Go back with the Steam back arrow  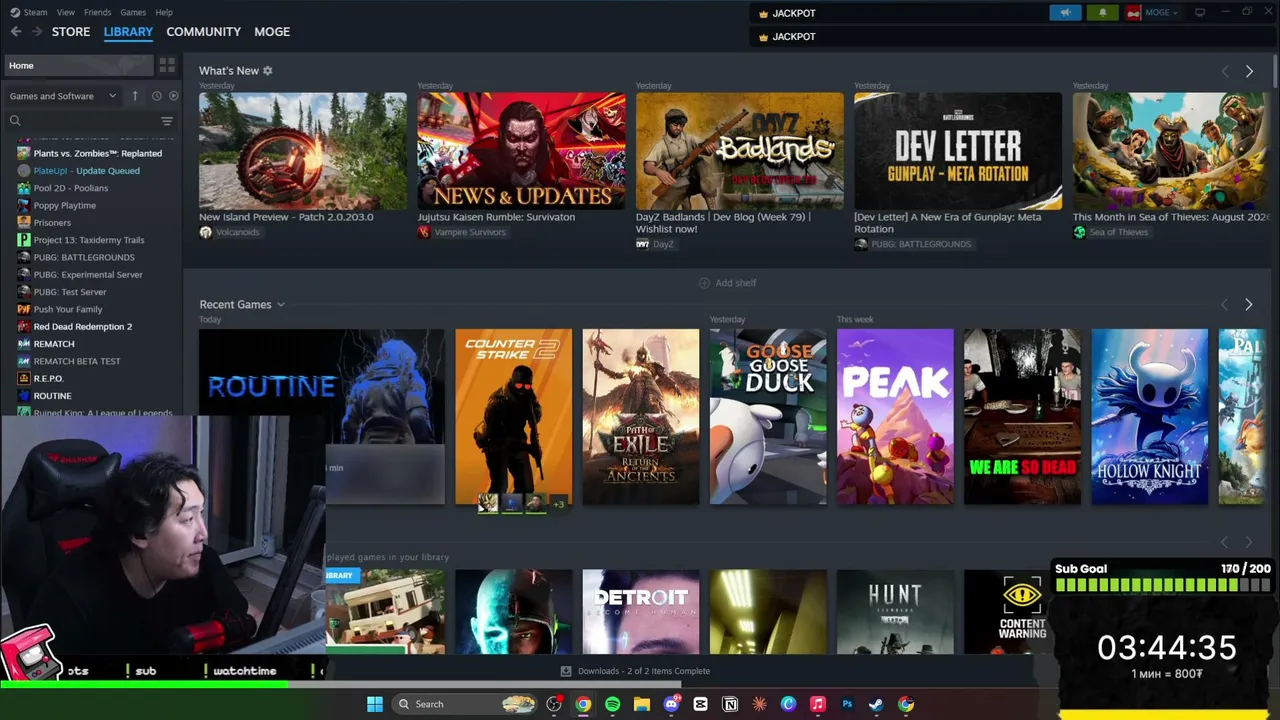point(16,32)
